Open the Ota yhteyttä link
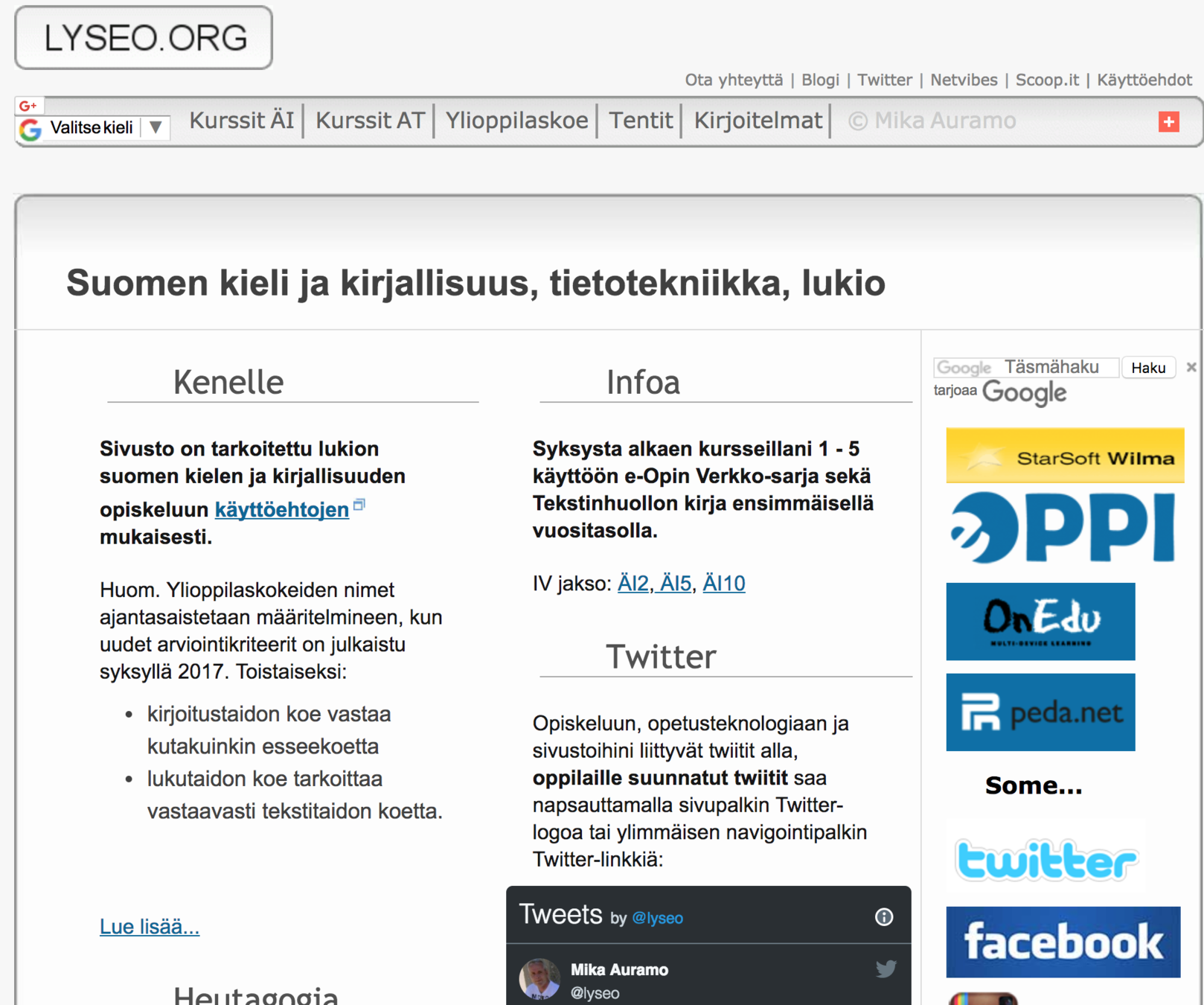The image size is (1204, 1005). [734, 80]
